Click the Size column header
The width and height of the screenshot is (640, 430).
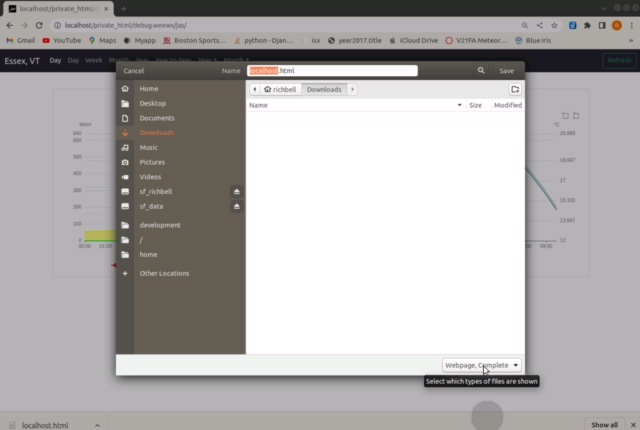[x=475, y=105]
